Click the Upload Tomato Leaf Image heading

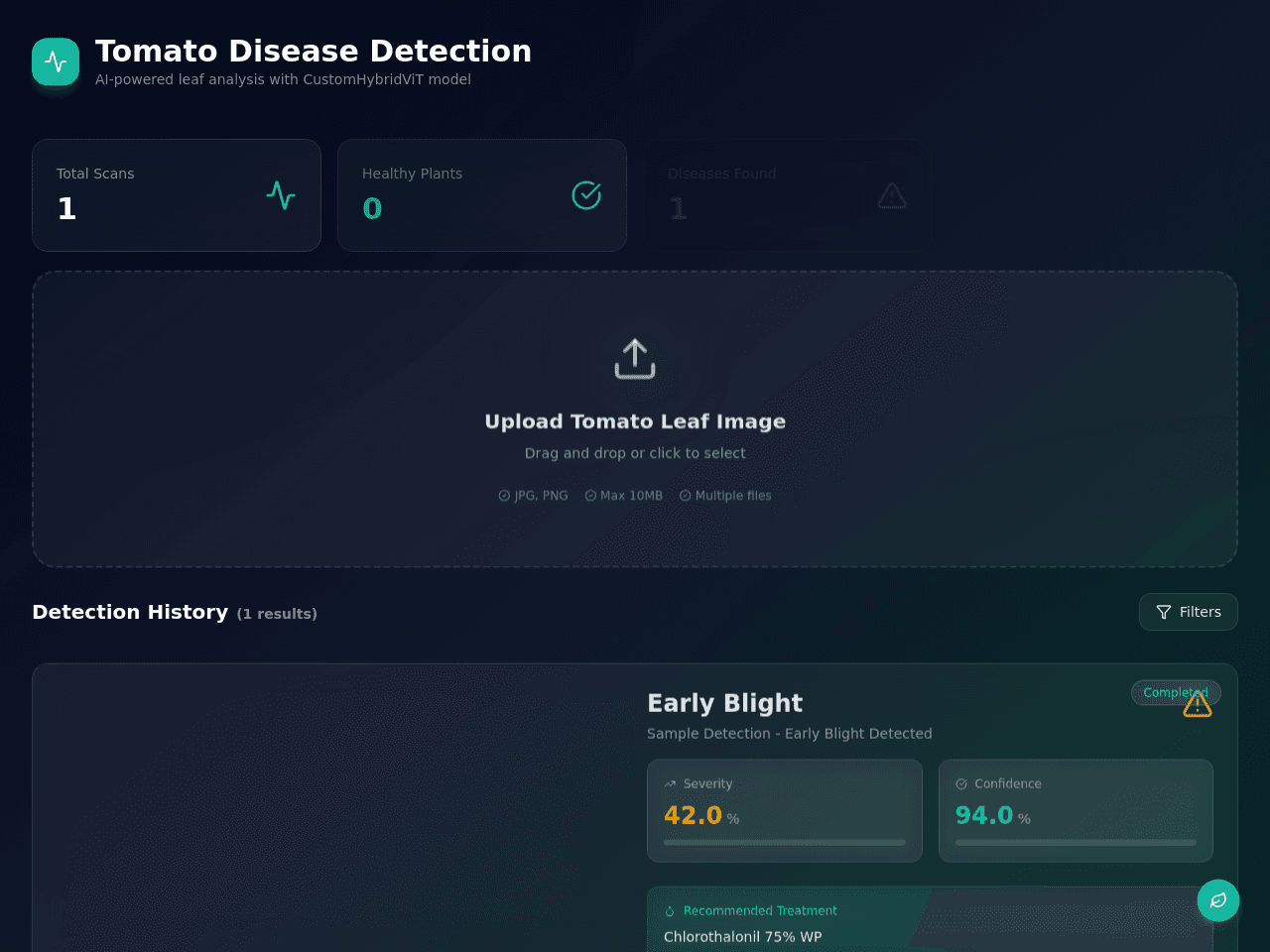[635, 421]
